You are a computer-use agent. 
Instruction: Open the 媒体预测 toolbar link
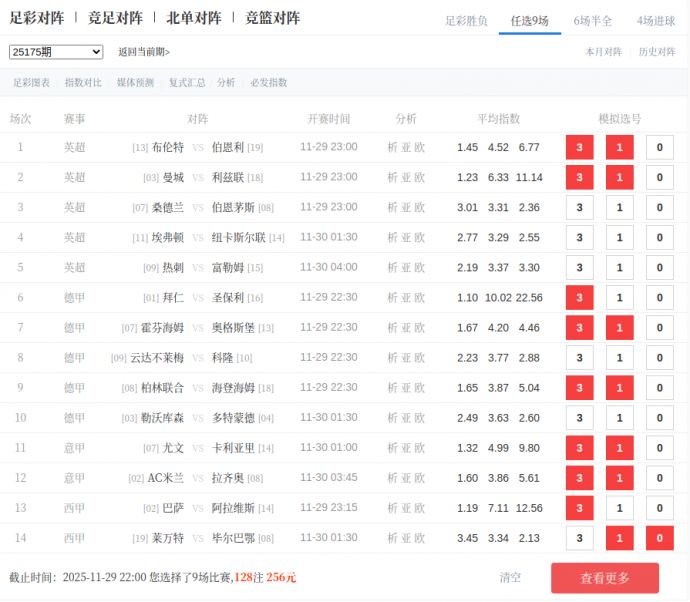(x=135, y=83)
